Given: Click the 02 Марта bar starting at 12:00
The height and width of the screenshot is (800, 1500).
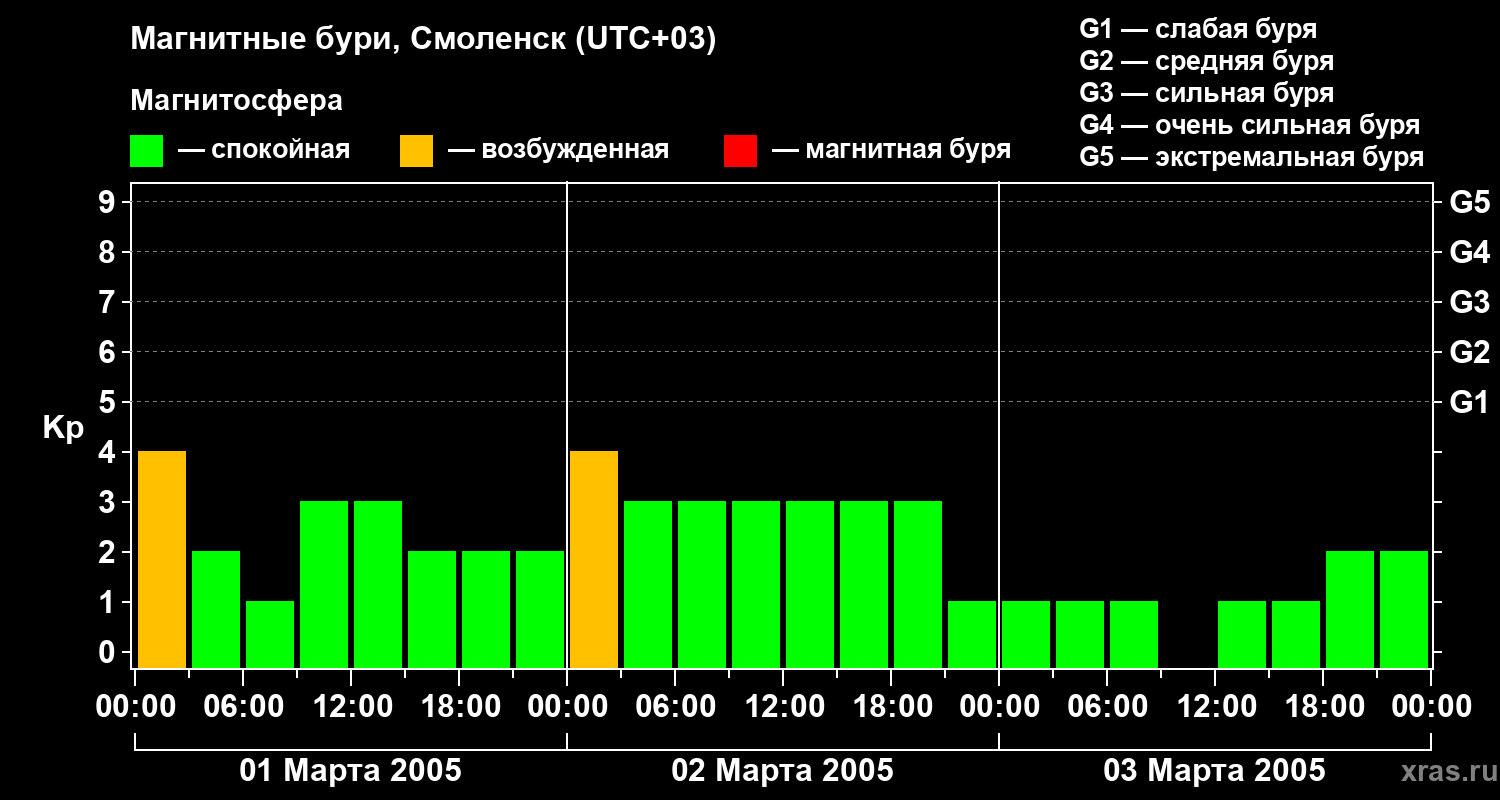Looking at the screenshot, I should 810,585.
